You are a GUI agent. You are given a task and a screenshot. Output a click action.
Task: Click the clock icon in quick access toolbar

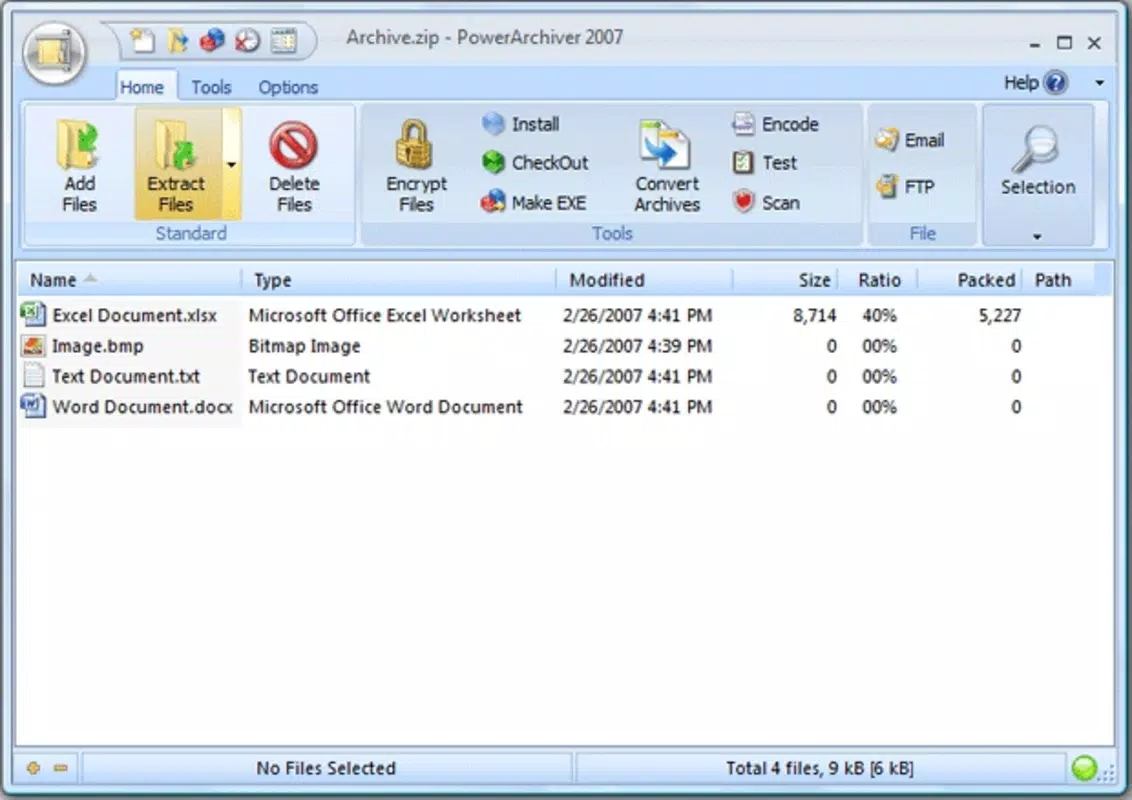(248, 40)
